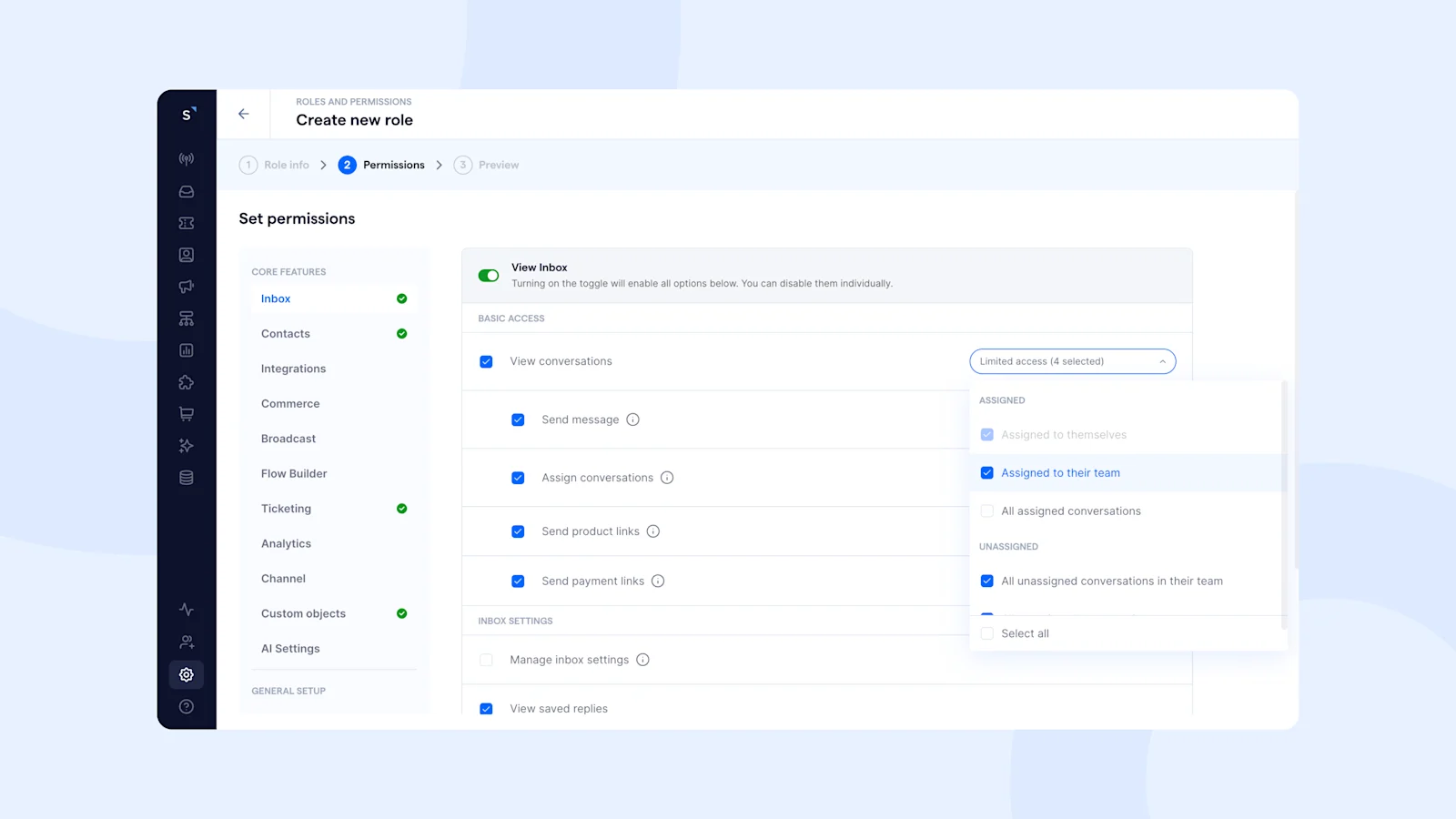Enable the Manage inbox settings checkbox
This screenshot has height=819, width=1456.
[486, 659]
